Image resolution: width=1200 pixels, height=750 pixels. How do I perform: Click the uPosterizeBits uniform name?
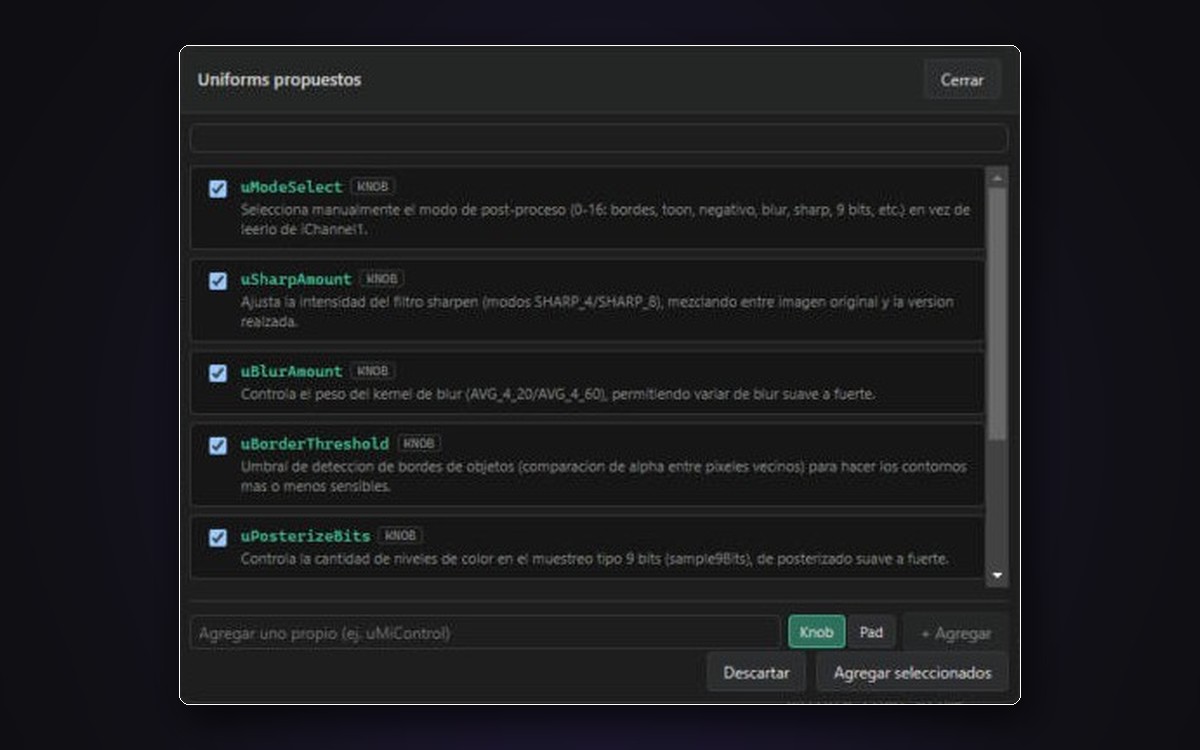coord(305,536)
